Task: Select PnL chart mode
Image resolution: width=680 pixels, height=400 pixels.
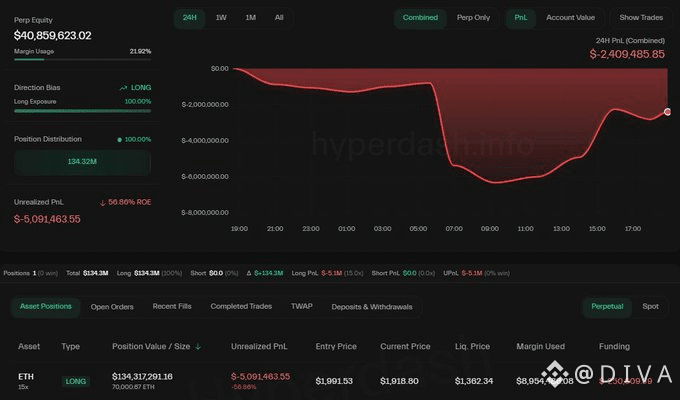Action: click(521, 18)
